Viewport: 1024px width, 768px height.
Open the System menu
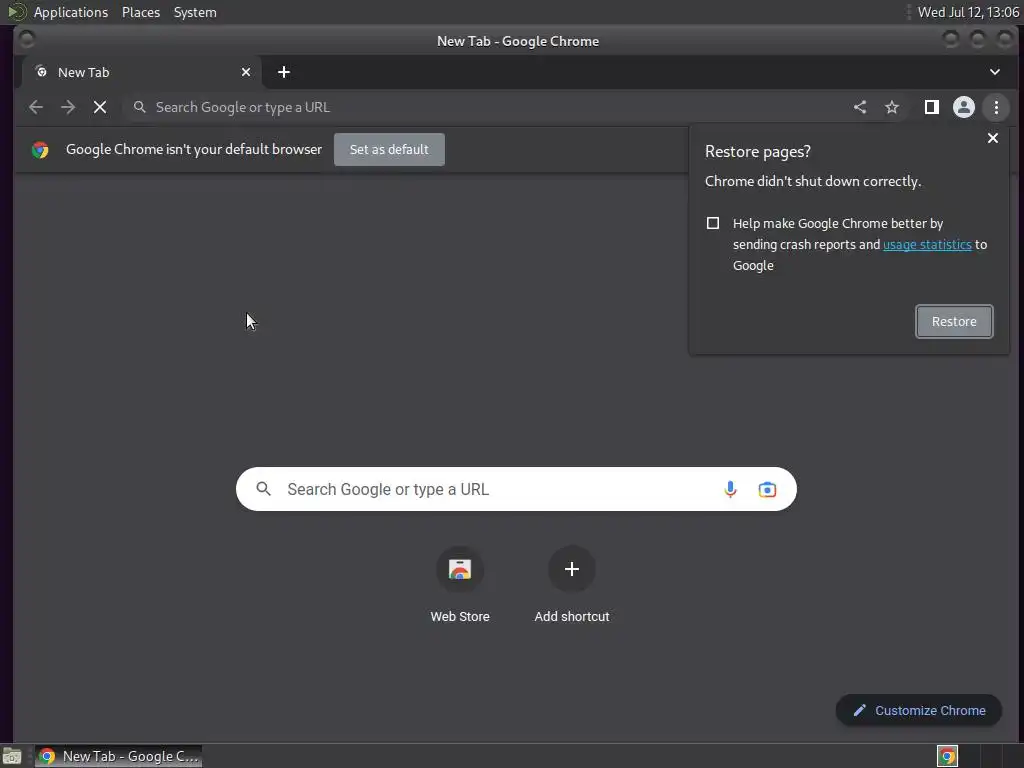pos(195,12)
